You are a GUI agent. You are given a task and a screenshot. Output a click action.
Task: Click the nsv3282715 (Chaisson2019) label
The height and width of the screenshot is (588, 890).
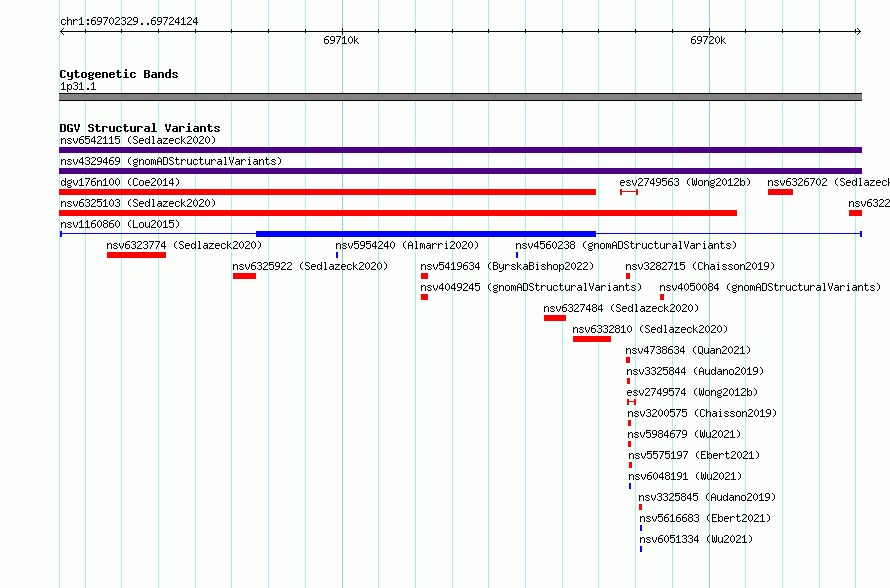(700, 266)
